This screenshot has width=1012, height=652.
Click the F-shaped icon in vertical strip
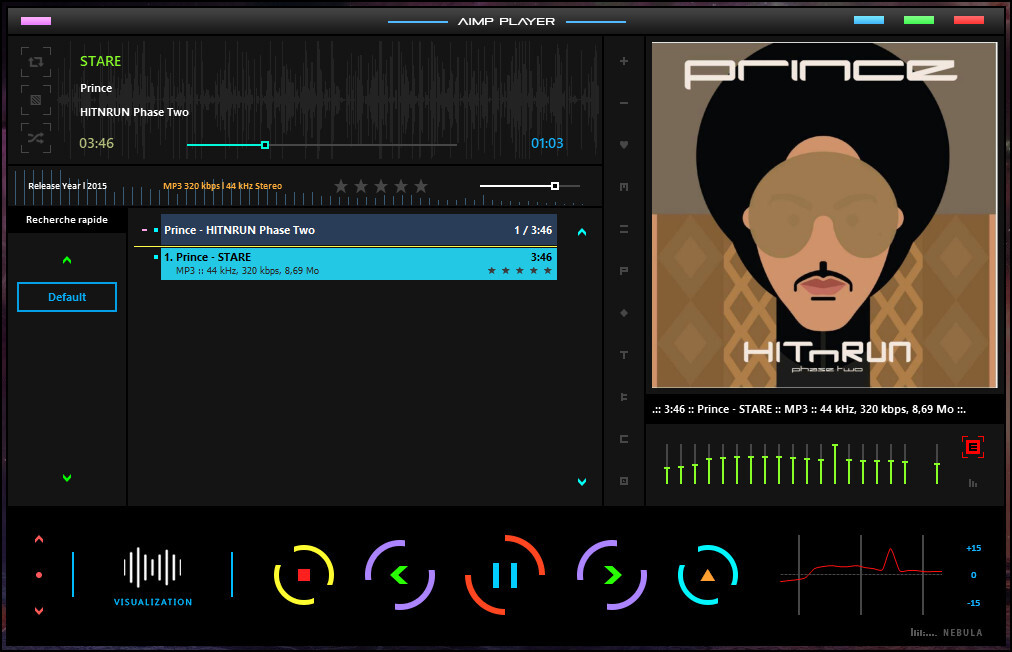click(x=623, y=397)
